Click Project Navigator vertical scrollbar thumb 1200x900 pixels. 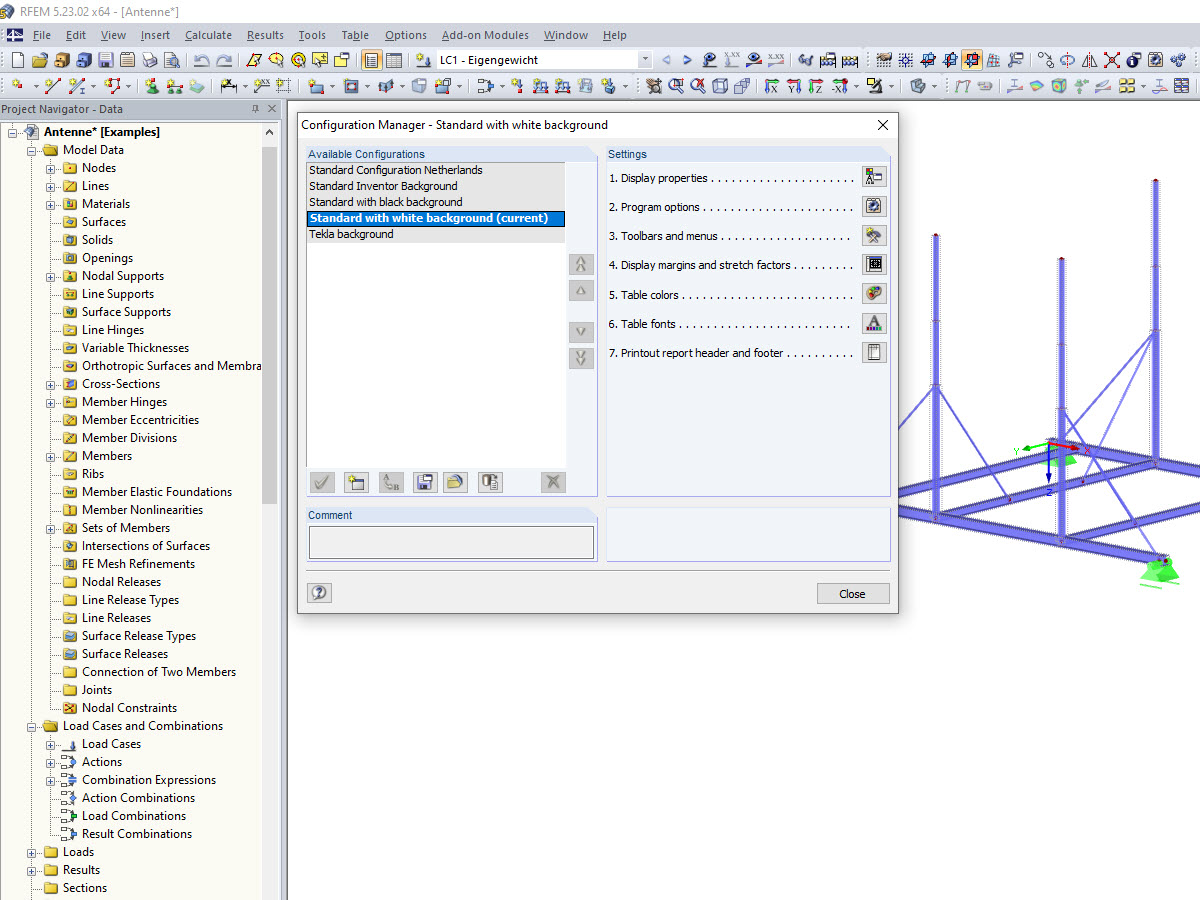[270, 326]
